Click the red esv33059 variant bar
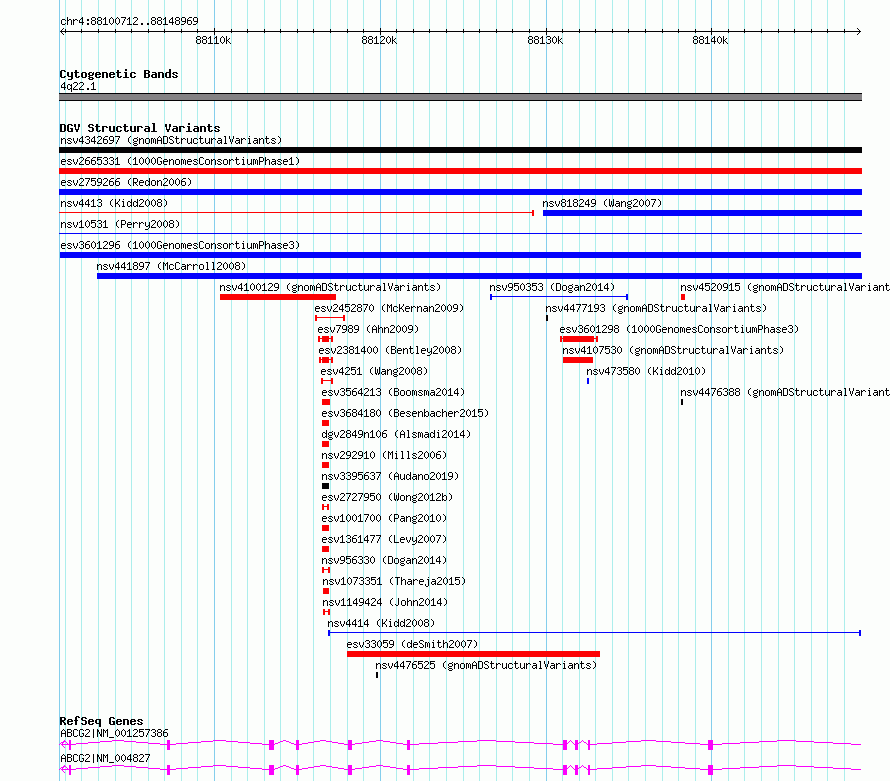Screen dimensions: 890x781 click(473, 654)
